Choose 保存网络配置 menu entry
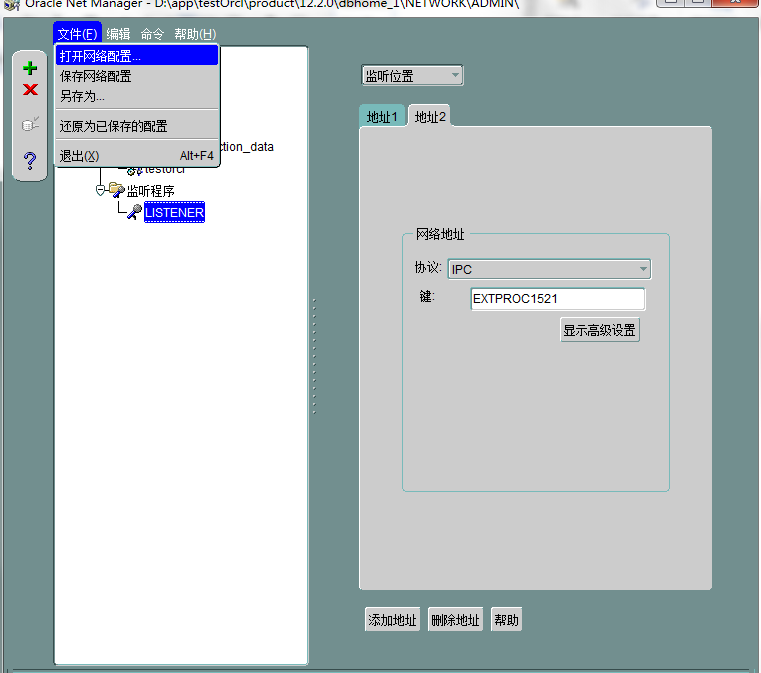The height and width of the screenshot is (673, 761). tap(137, 76)
